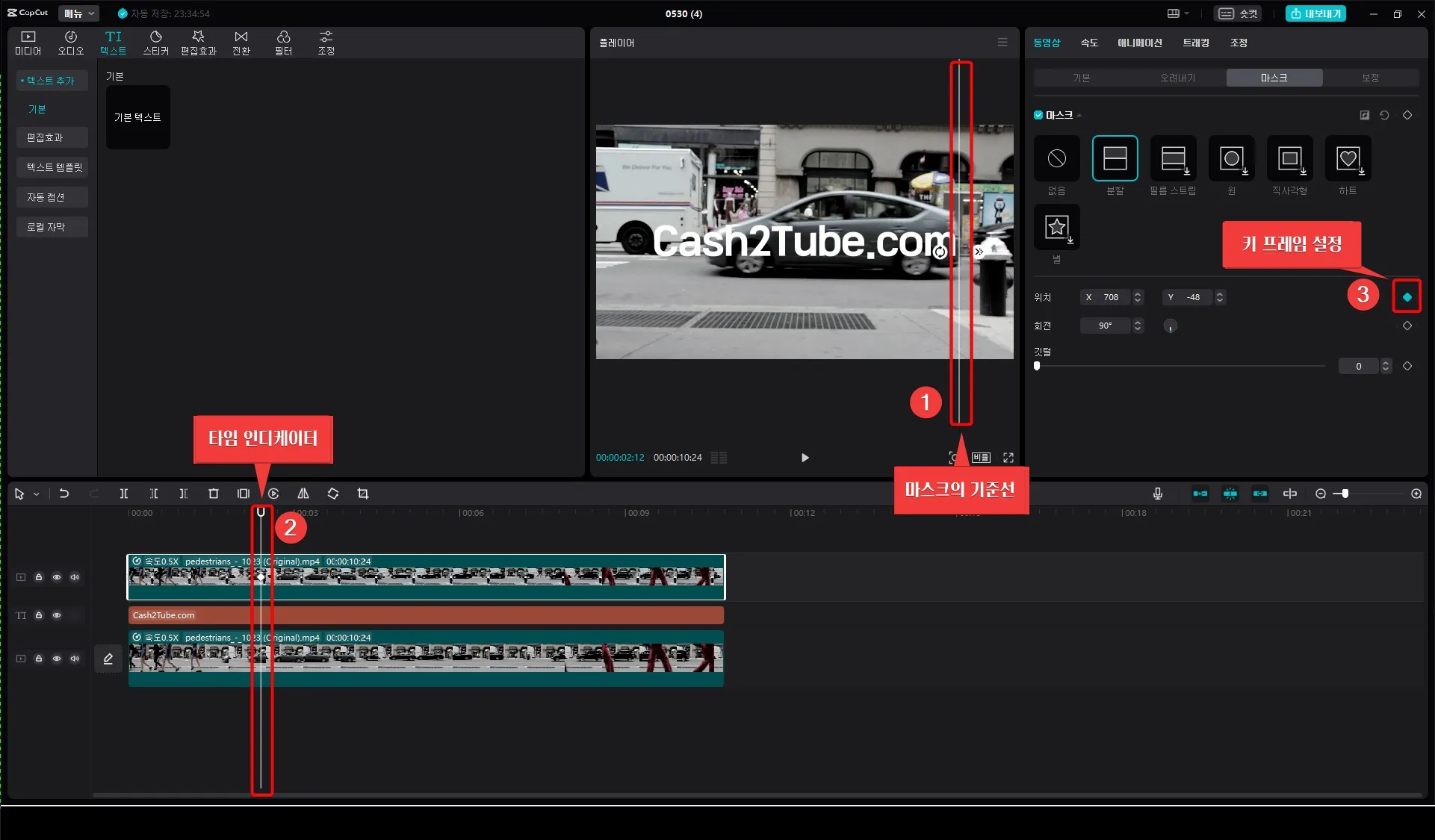The width and height of the screenshot is (1435, 840).
Task: Switch to the Animation tab
Action: (x=1139, y=43)
